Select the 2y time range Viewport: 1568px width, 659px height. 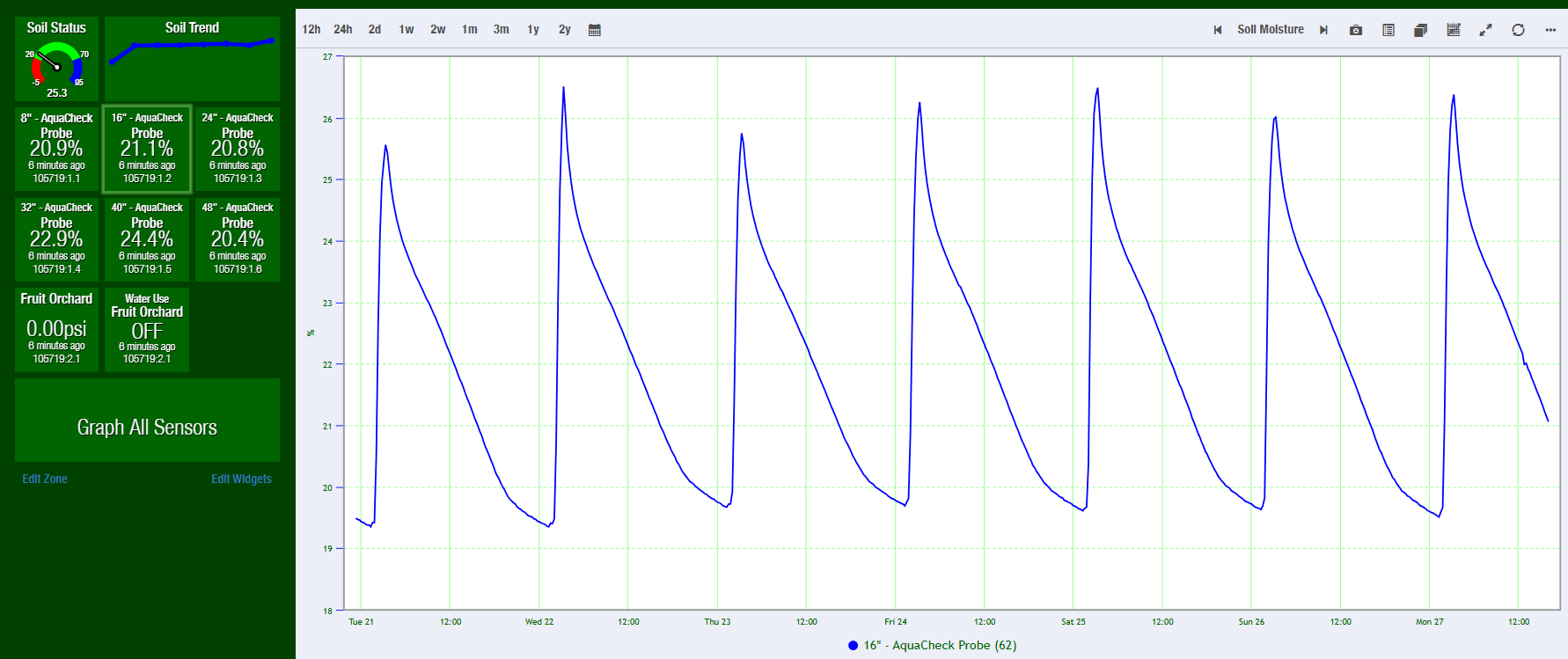click(565, 29)
